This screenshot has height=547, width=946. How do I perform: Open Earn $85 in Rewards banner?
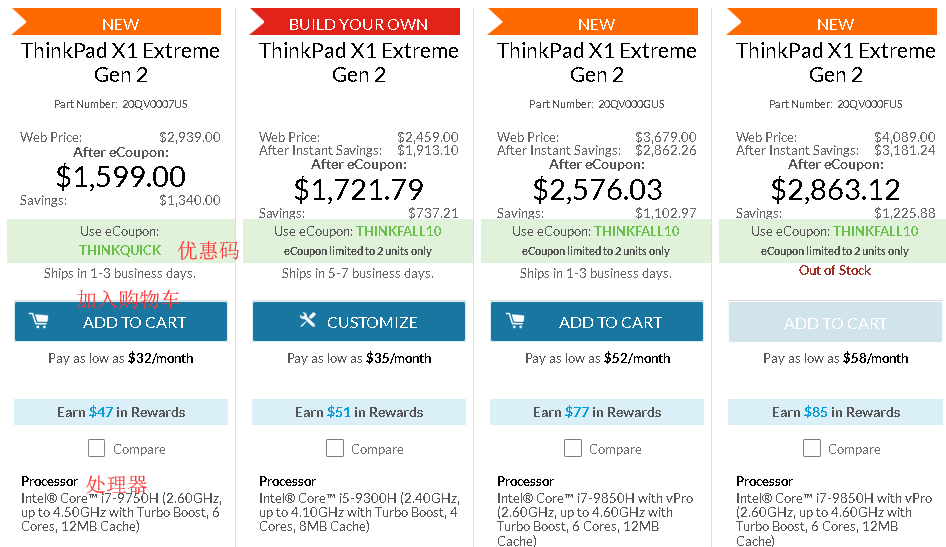click(835, 412)
